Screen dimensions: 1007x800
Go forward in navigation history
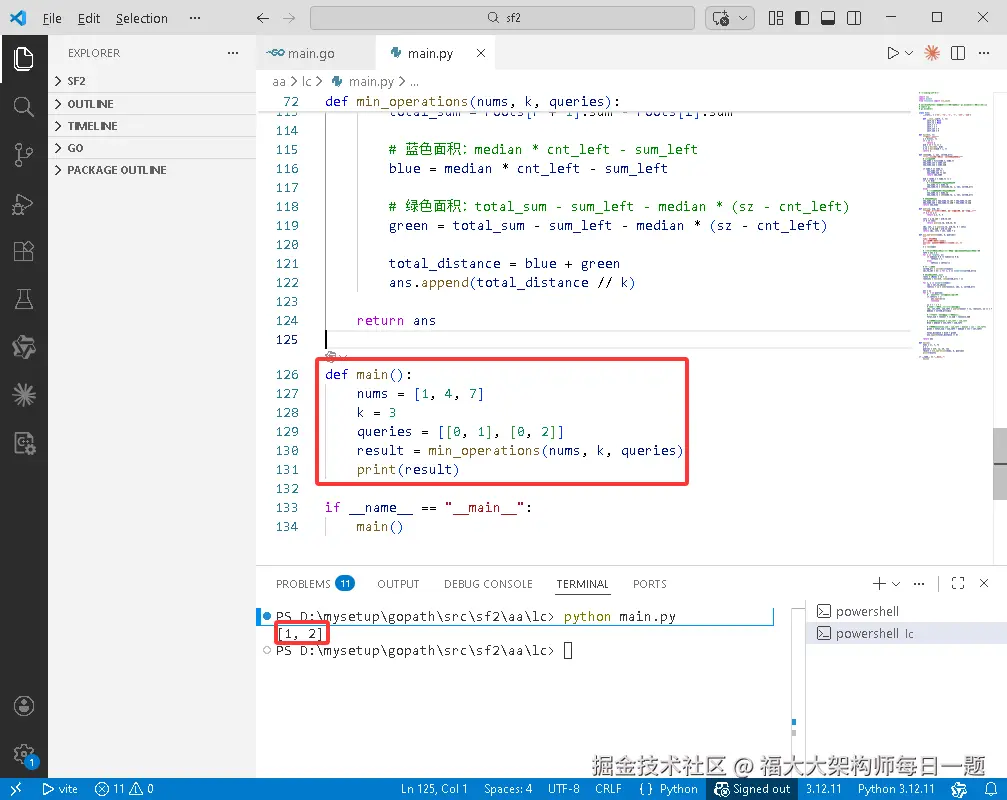pyautogui.click(x=289, y=18)
